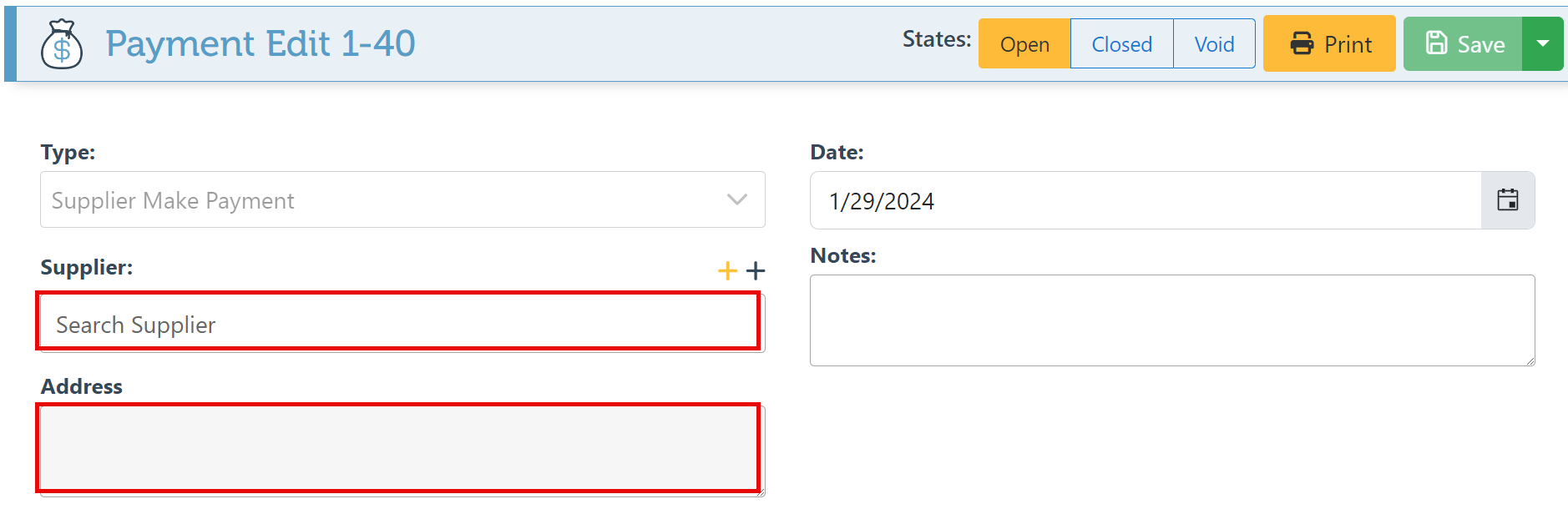Click the Payment Edit 1-40 heading
Image resolution: width=1568 pixels, height=509 pixels.
tap(260, 43)
